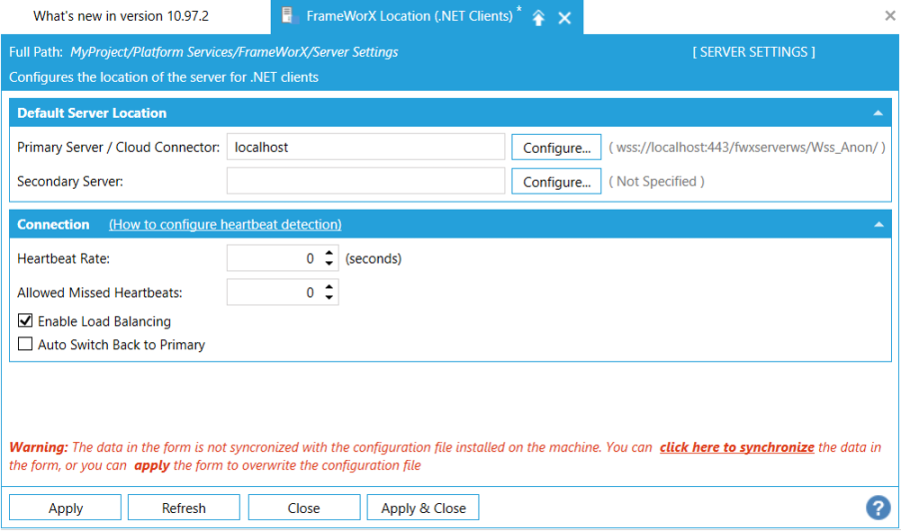The width and height of the screenshot is (901, 531).
Task: Click the Close button
Action: point(304,508)
